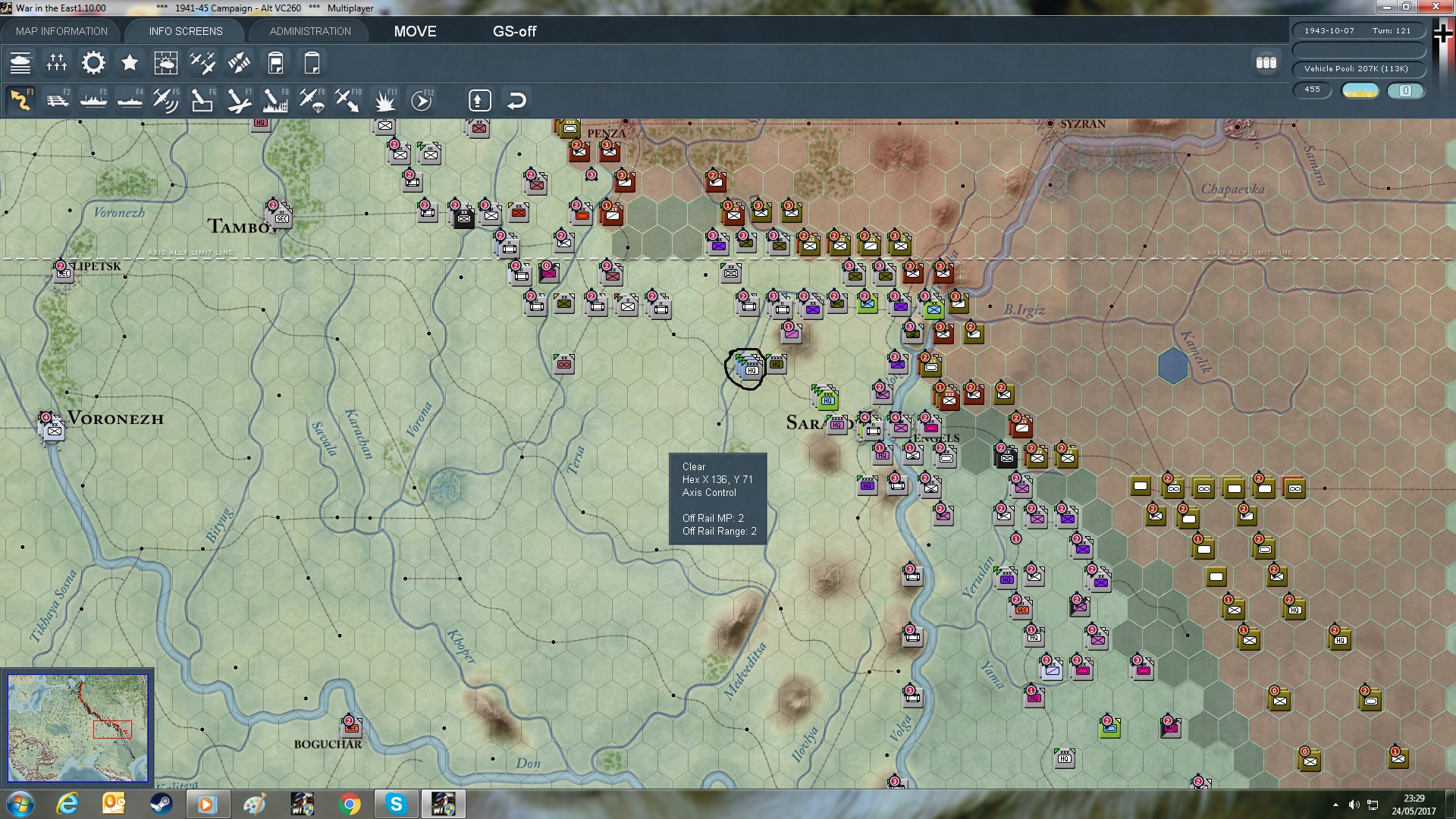Click the Syzran city label
The image size is (1456, 819).
[1082, 124]
